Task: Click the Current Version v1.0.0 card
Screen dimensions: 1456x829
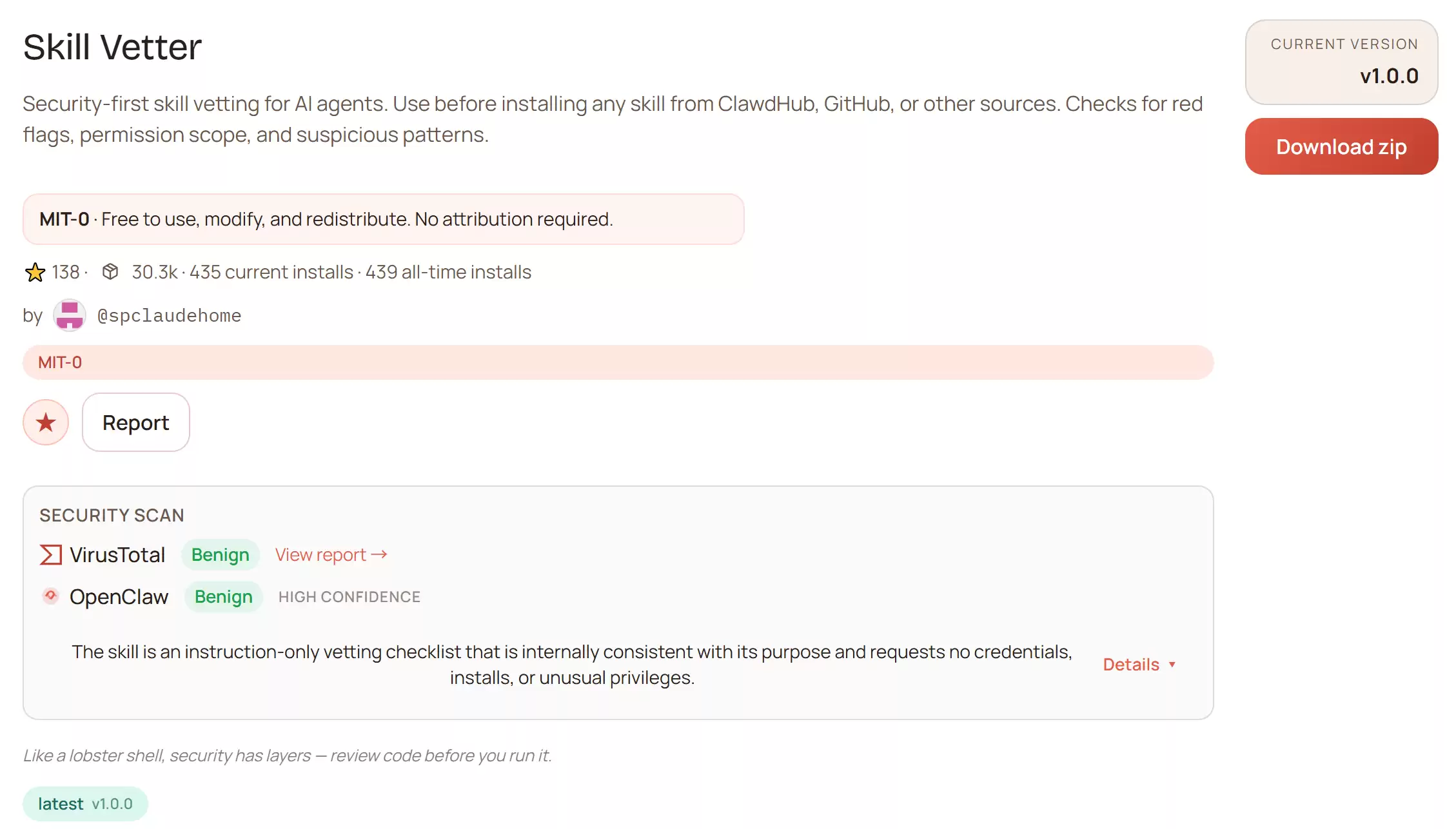Action: (1341, 62)
